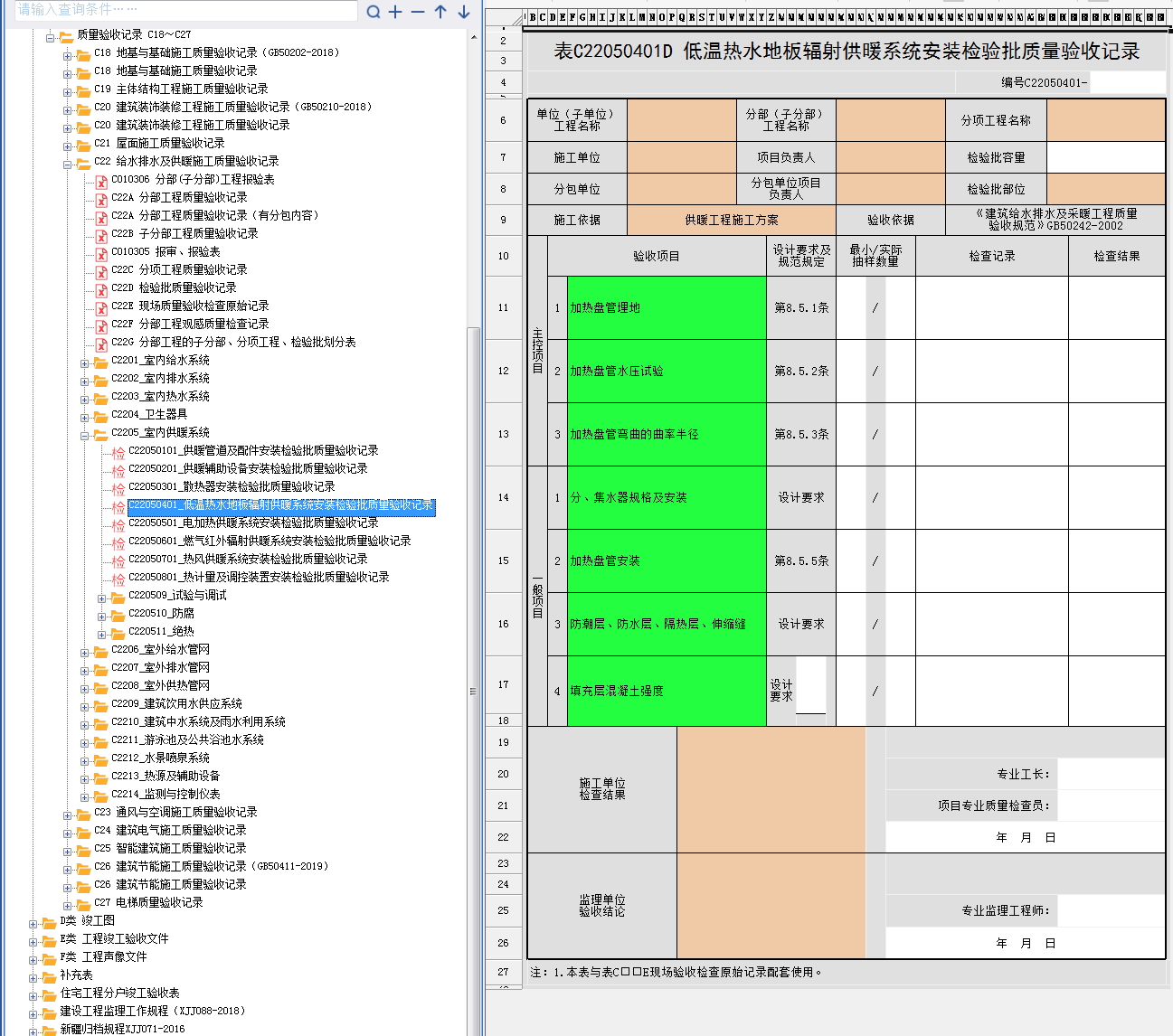Viewport: 1173px width, 1036px height.
Task: Click the 检 icon of C22050601 燃气红外辐射供暖
Action: [x=118, y=542]
